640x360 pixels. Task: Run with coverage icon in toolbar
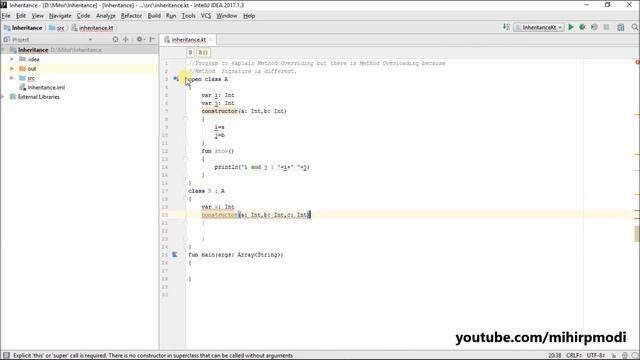[594, 27]
